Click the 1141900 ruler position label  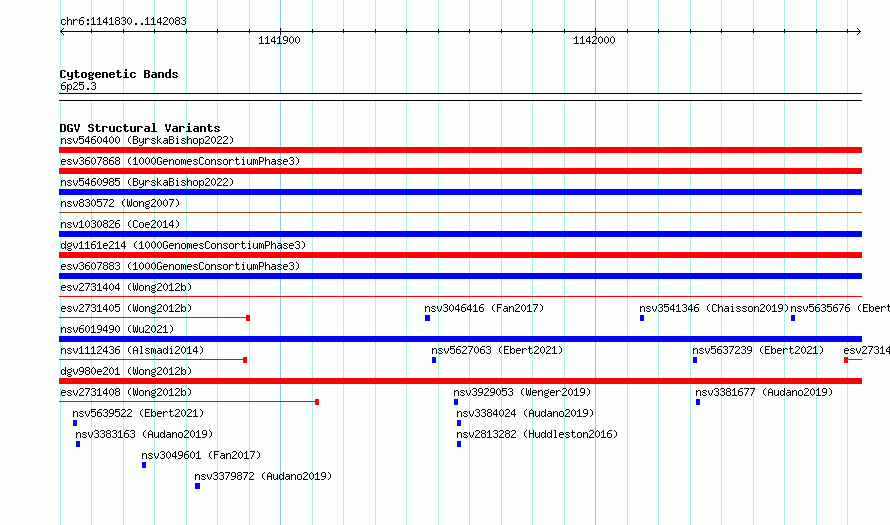click(279, 40)
